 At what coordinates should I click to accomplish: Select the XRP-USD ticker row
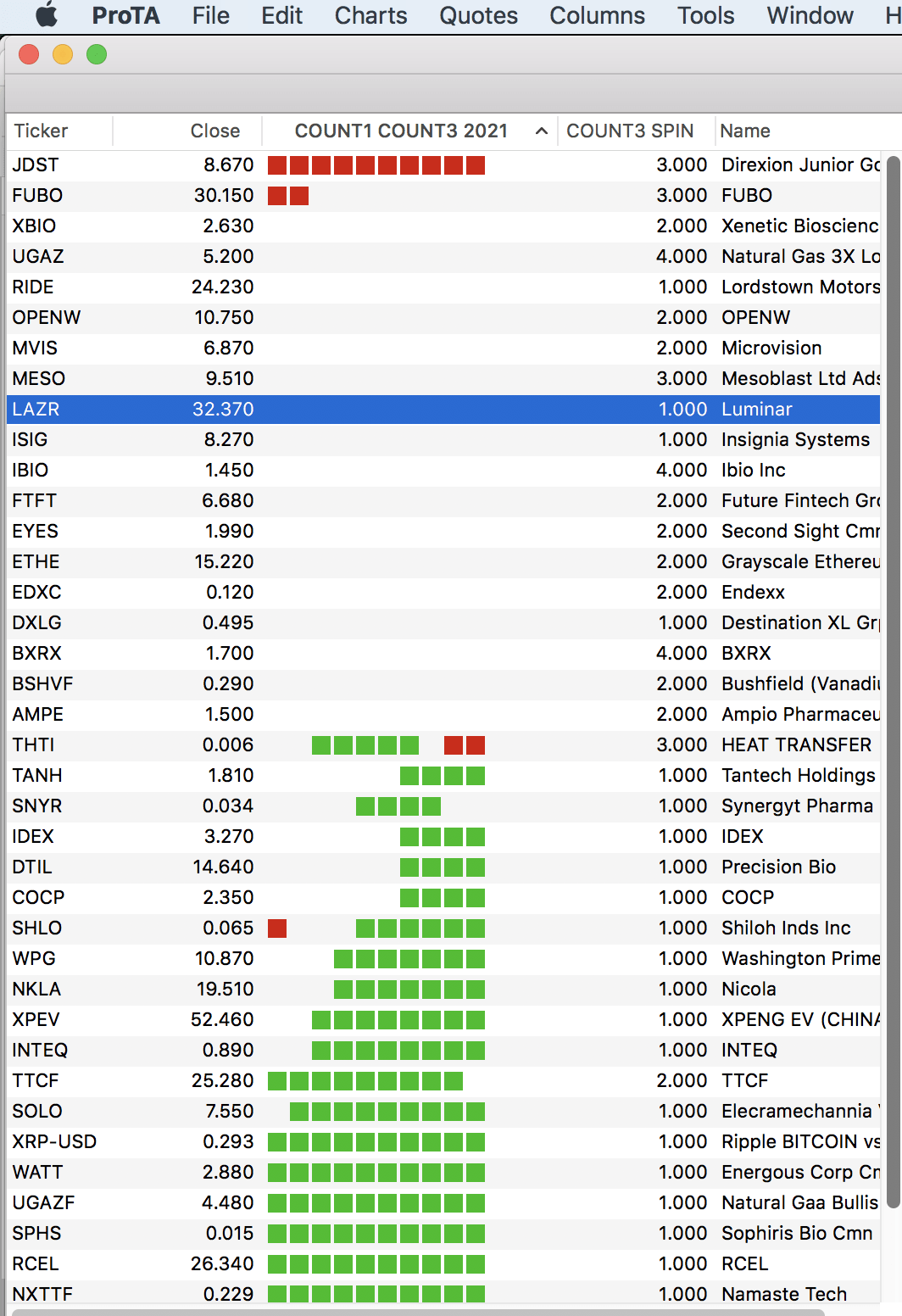[x=443, y=1141]
